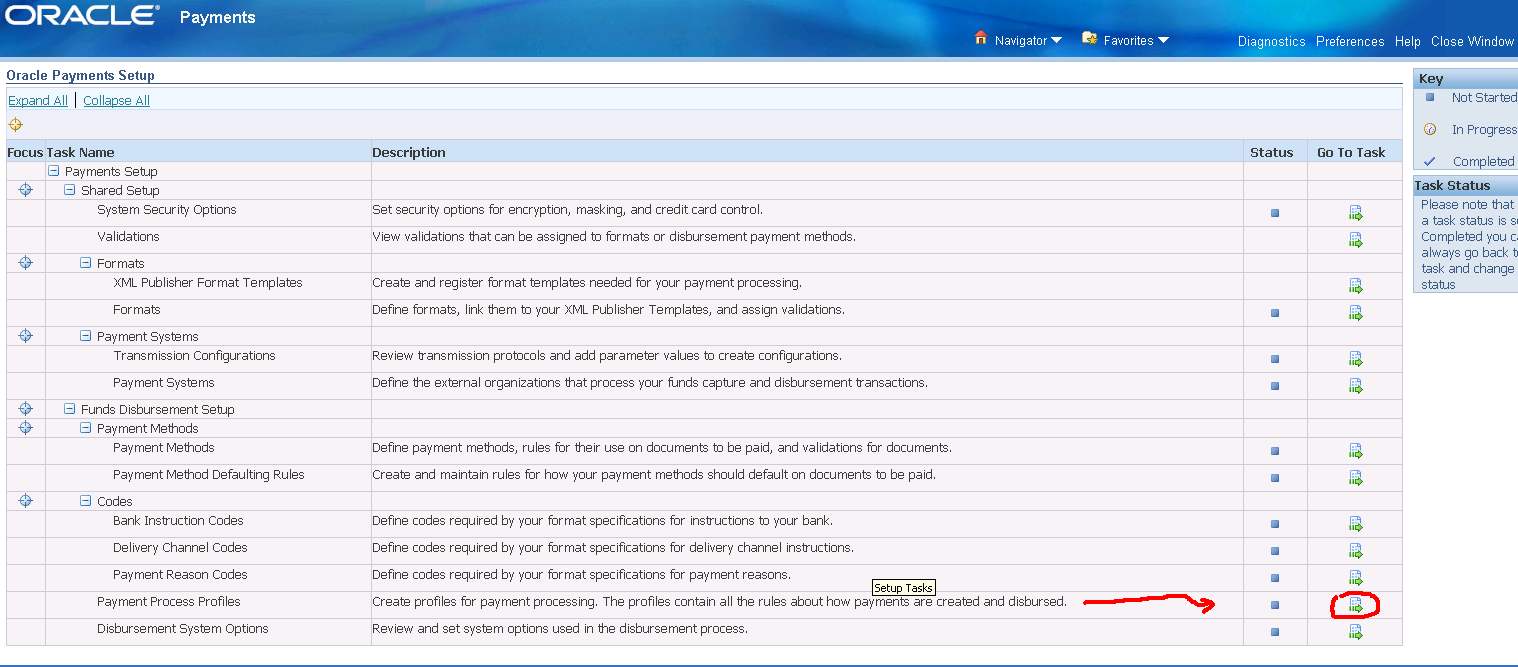Select the Transmission Configurations task name
1518x667 pixels.
[x=194, y=356]
